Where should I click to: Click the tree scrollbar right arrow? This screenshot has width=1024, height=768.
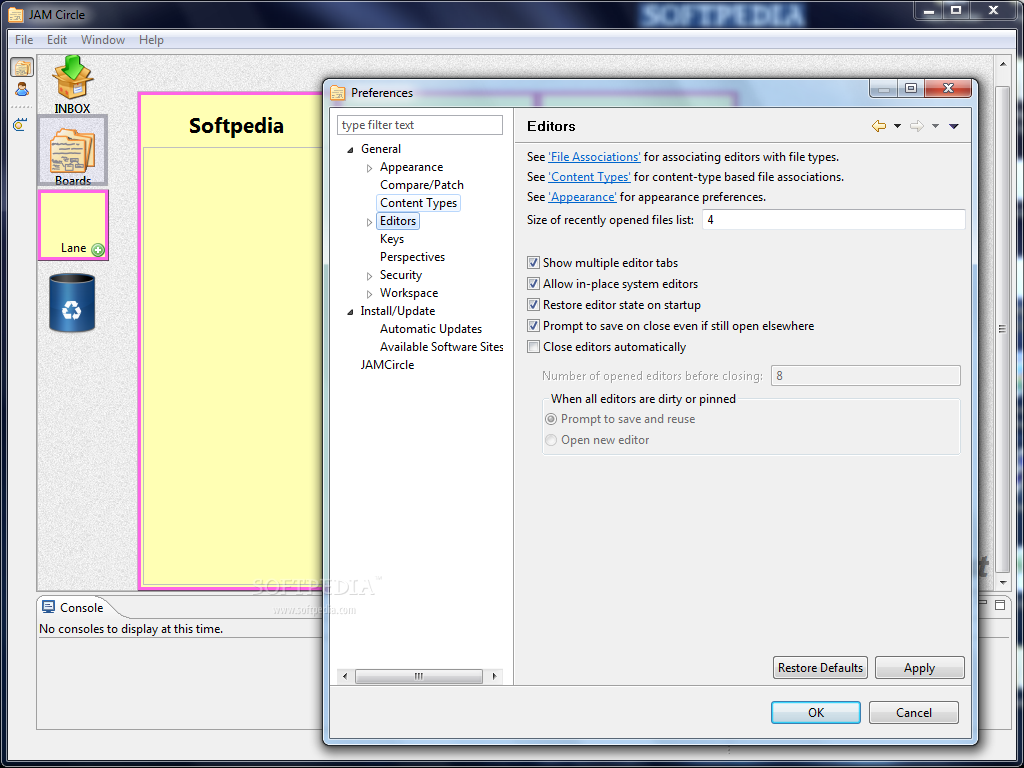[x=494, y=677]
